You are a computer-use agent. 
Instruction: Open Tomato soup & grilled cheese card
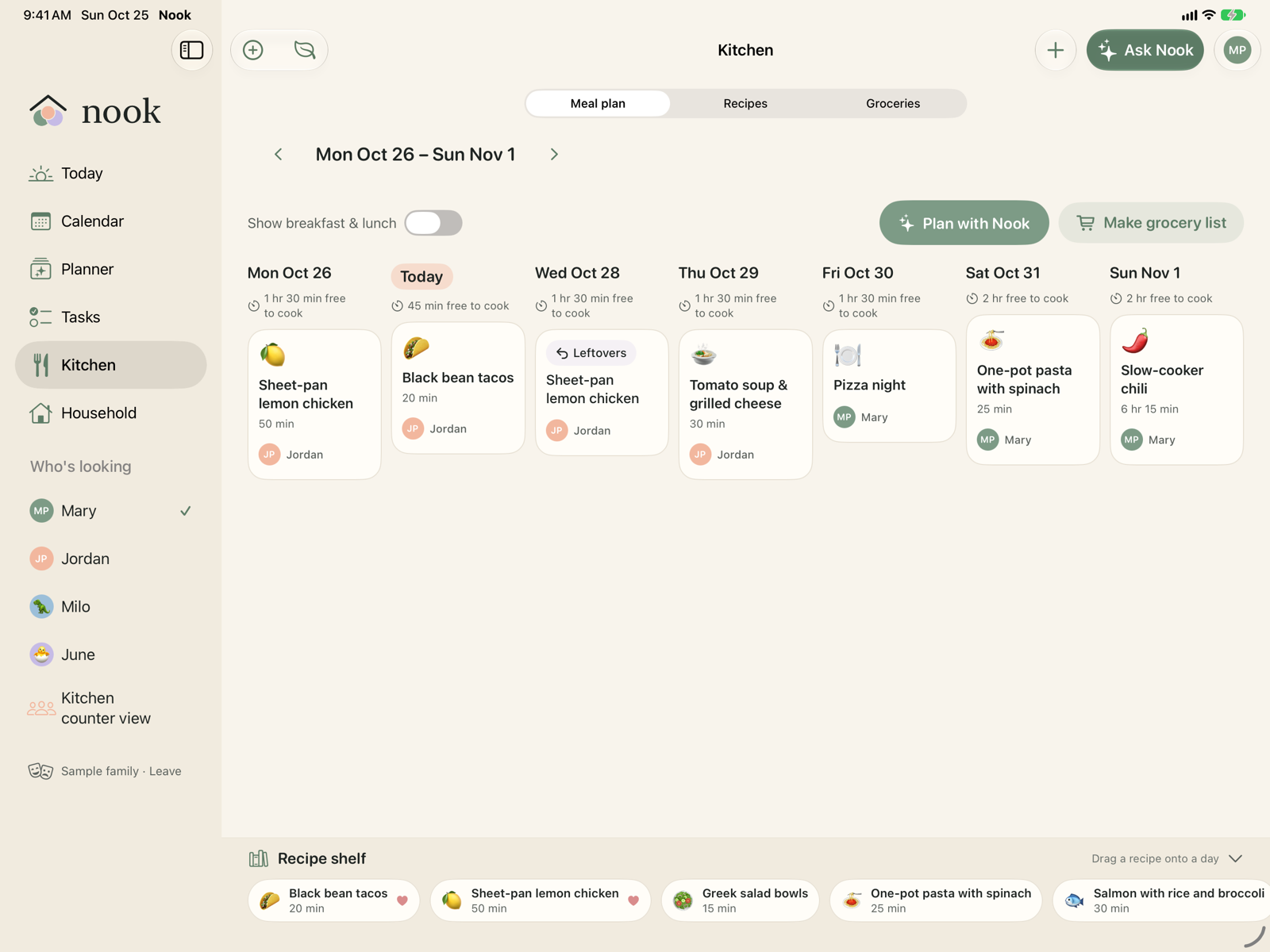[745, 405]
